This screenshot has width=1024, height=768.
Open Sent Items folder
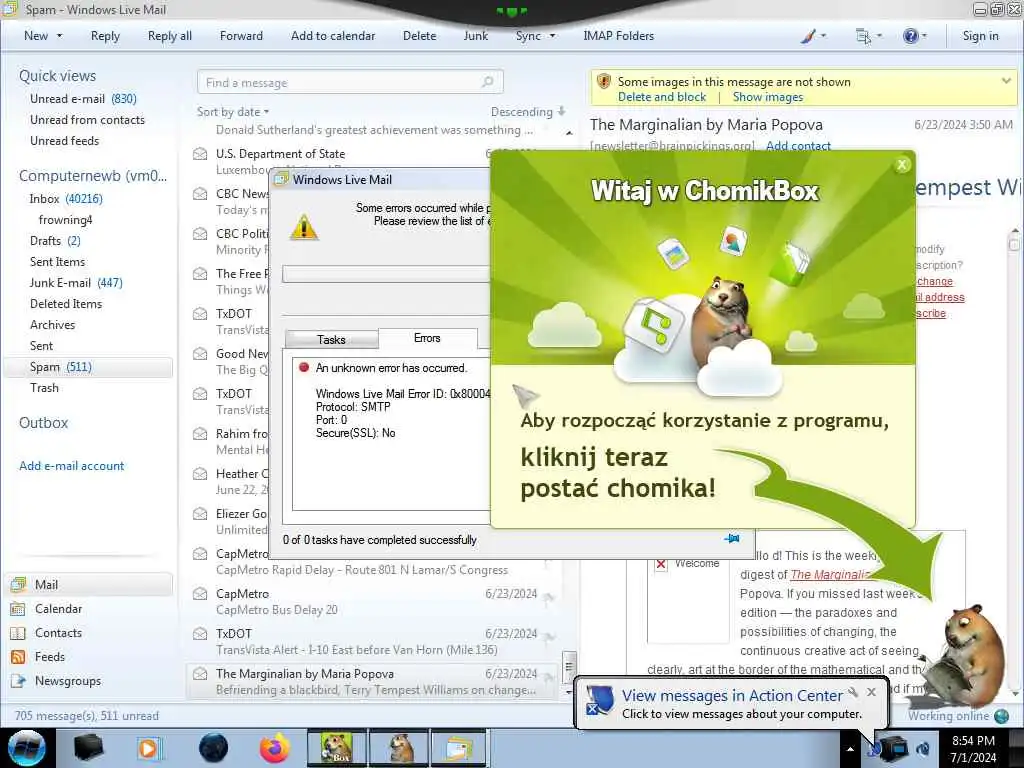57,261
